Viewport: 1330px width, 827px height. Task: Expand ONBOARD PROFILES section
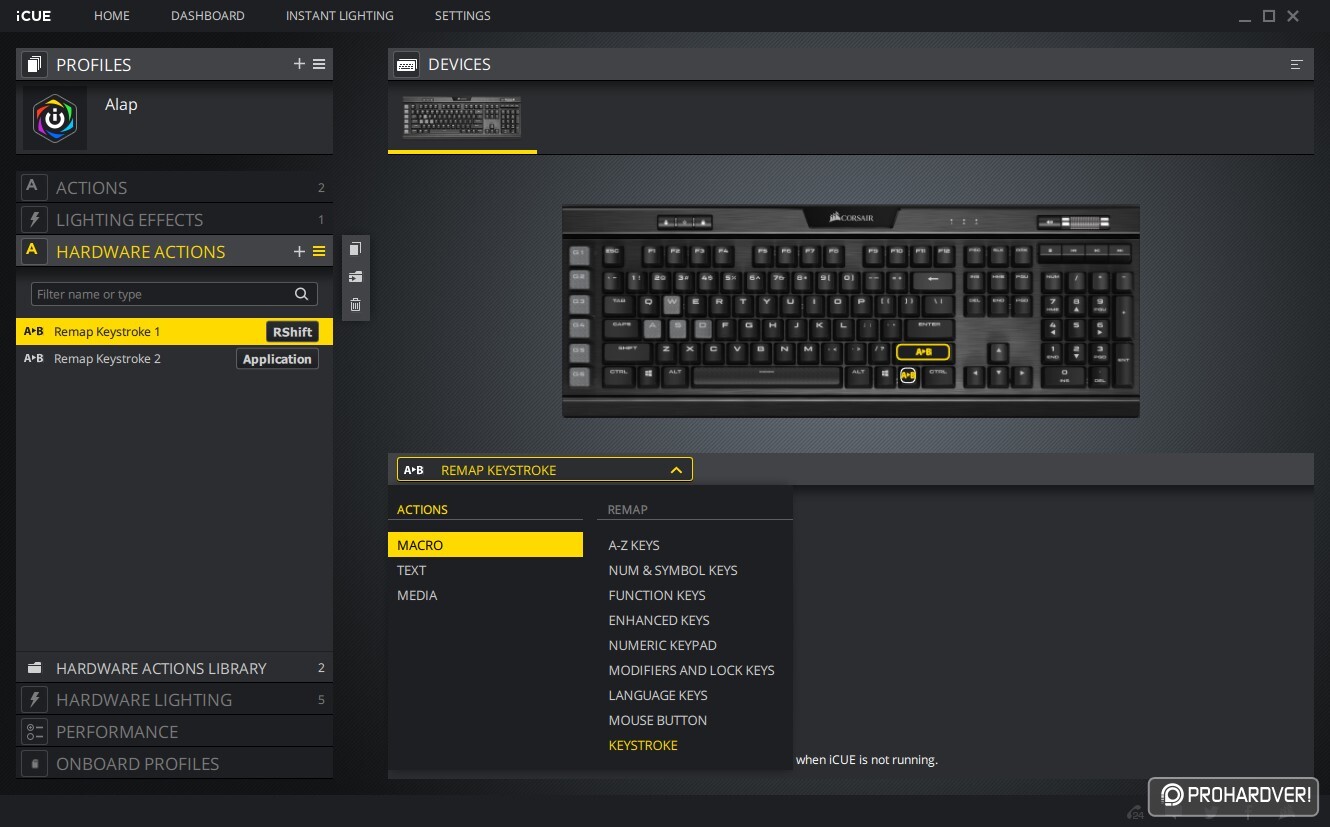(x=174, y=763)
